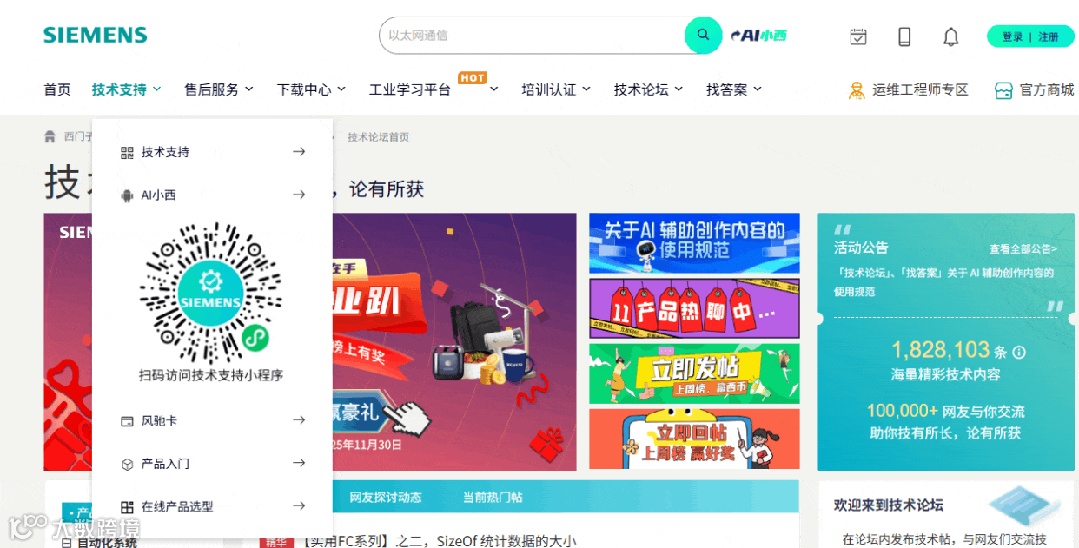Open the calendar check-in icon
Viewport: 1079px width, 548px height.
pos(858,36)
